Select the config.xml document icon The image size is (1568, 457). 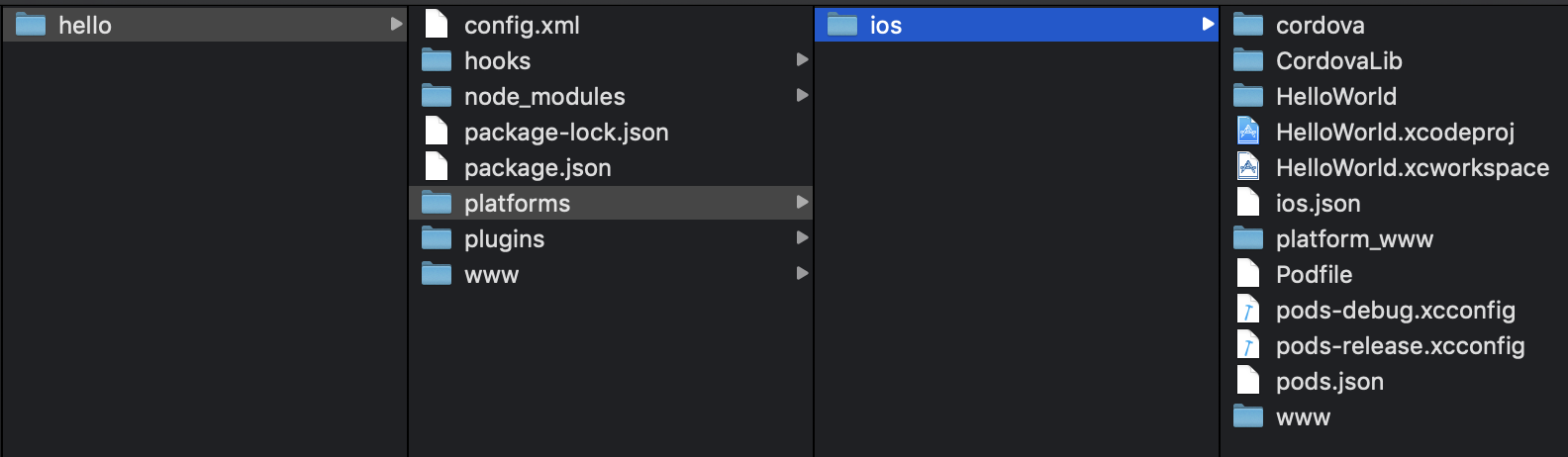(437, 25)
